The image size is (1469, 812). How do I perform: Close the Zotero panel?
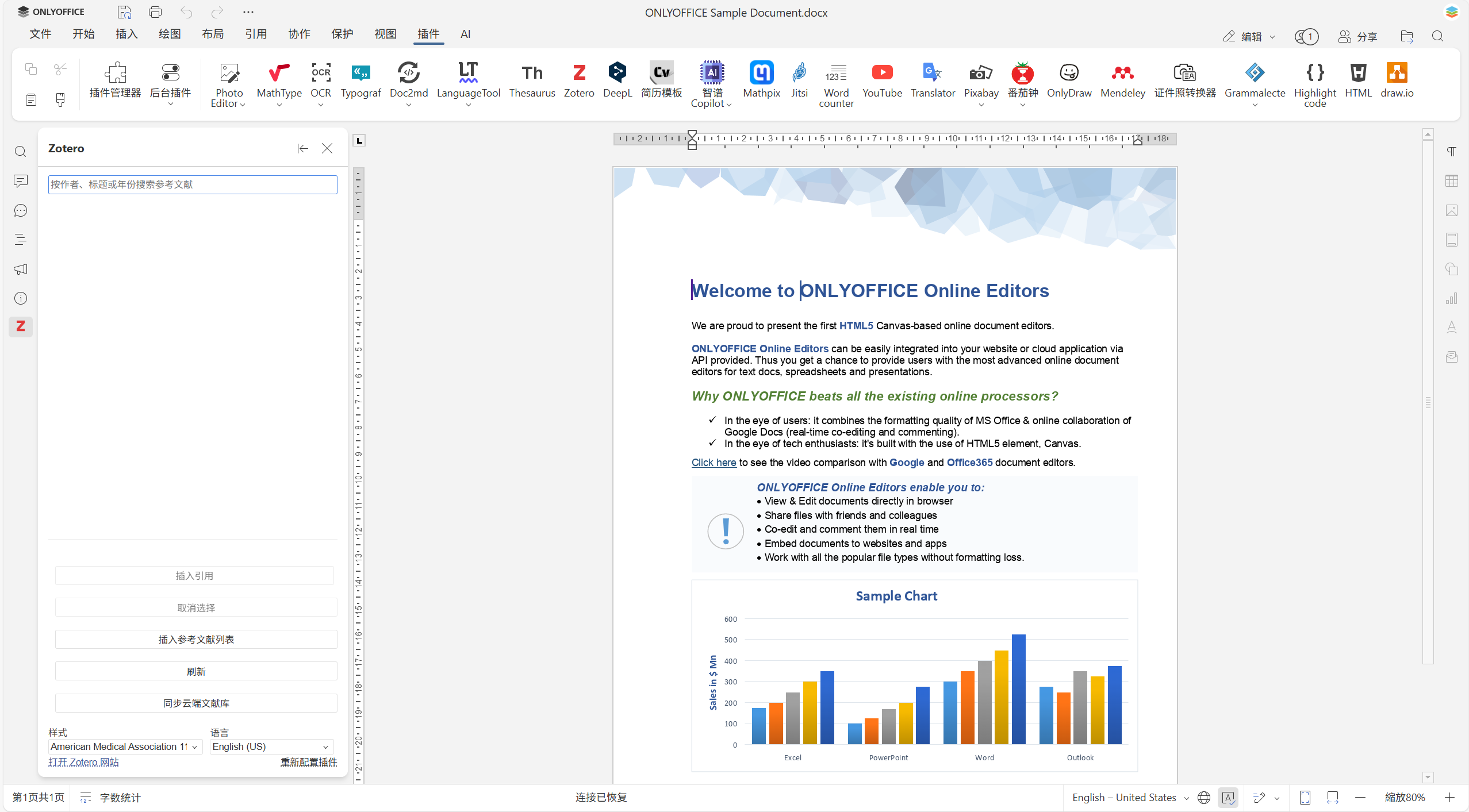point(327,148)
